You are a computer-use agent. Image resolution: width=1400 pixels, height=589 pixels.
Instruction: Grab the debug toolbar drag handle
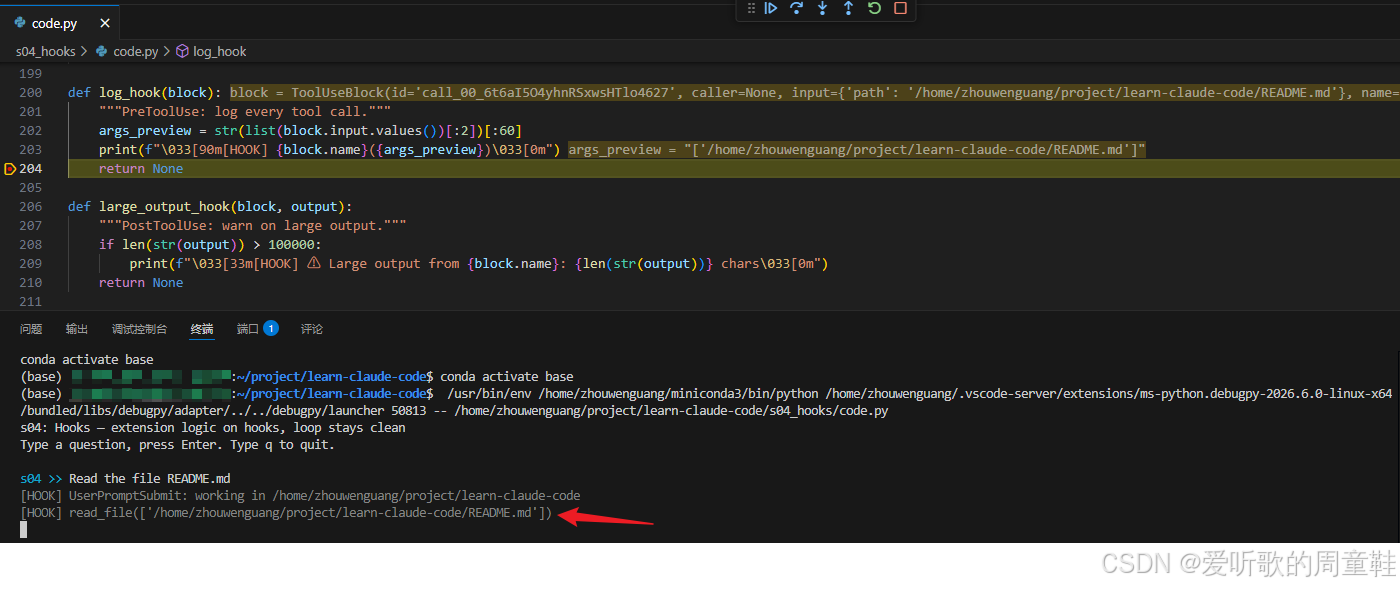[751, 8]
